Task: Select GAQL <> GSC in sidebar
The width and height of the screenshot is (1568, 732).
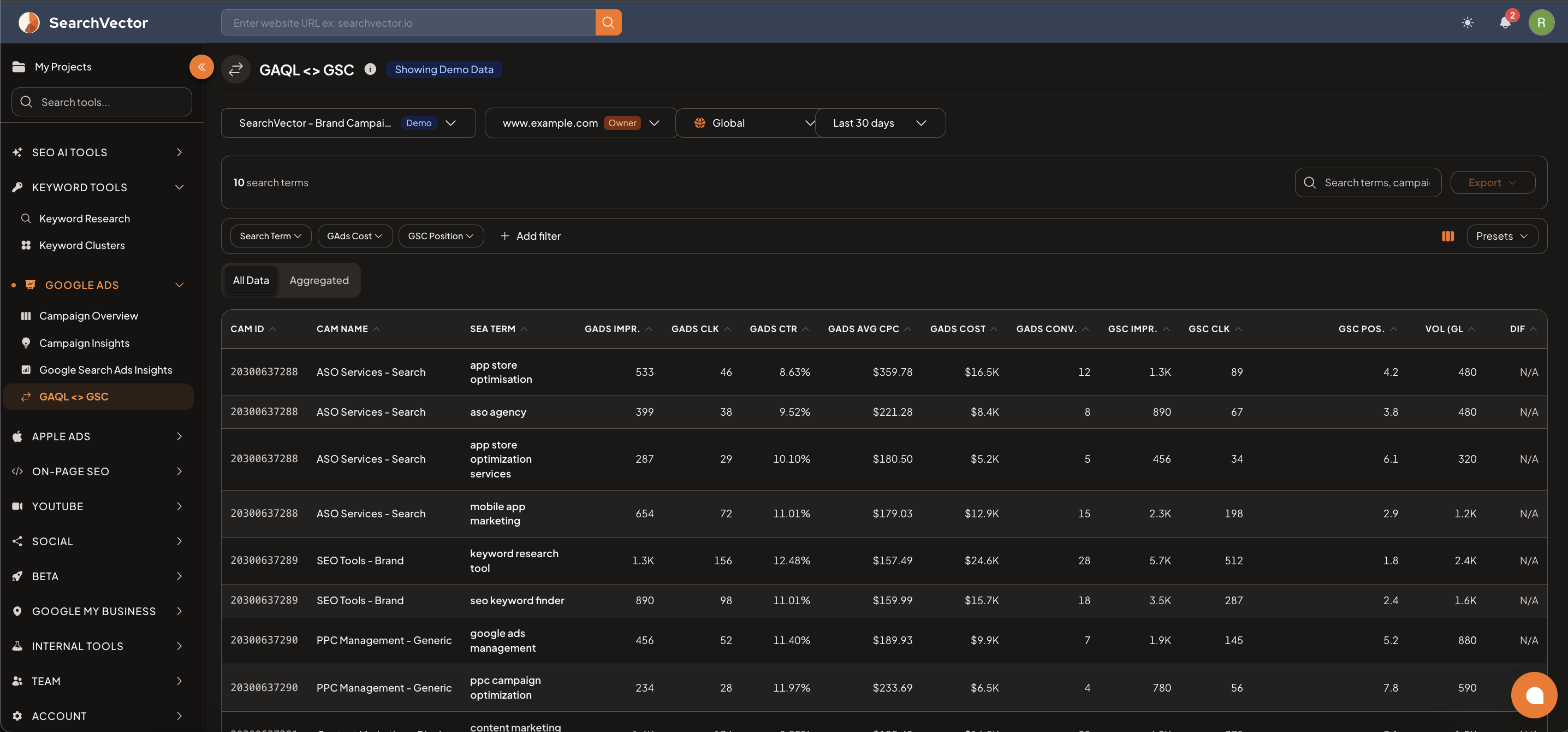Action: pos(99,397)
